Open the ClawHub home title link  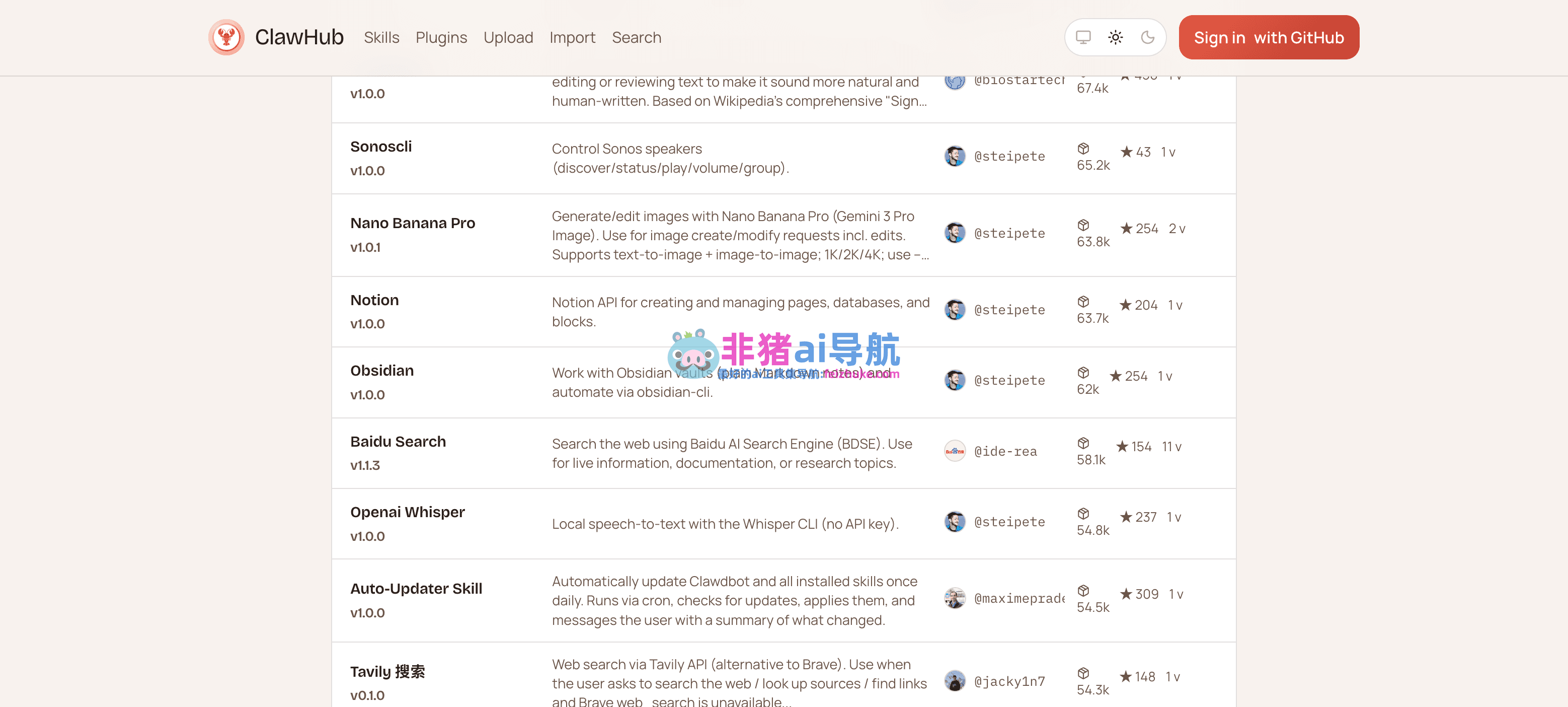point(299,37)
